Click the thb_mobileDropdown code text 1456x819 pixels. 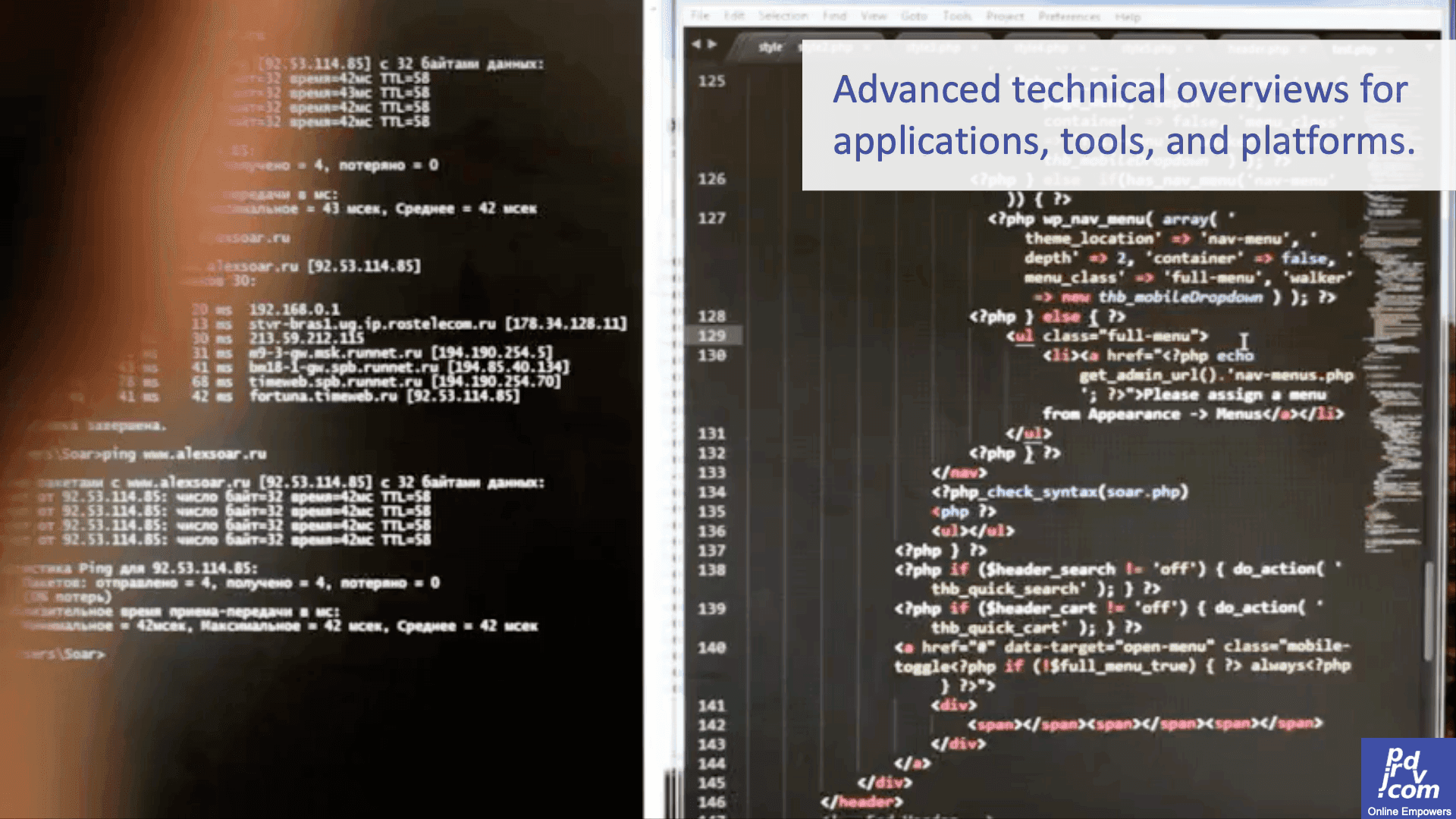[1181, 297]
